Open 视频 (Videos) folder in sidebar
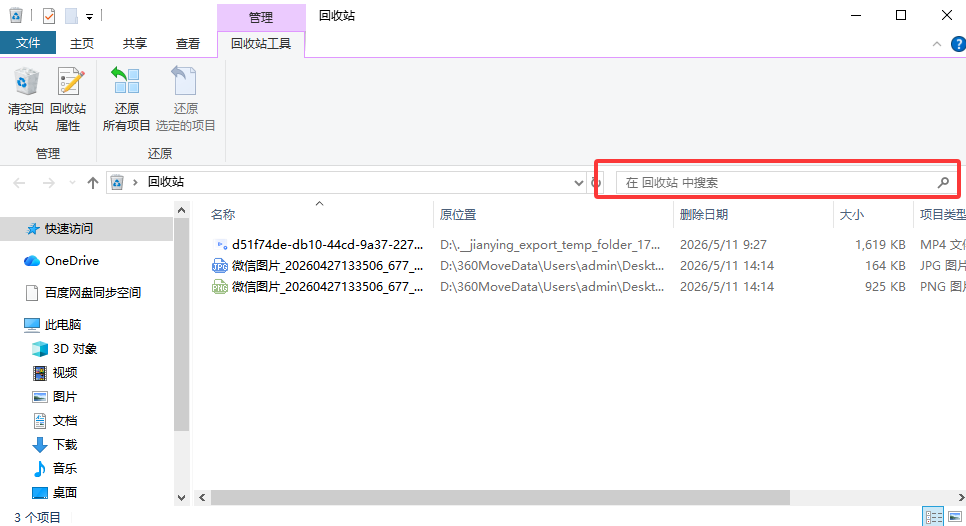 [65, 373]
